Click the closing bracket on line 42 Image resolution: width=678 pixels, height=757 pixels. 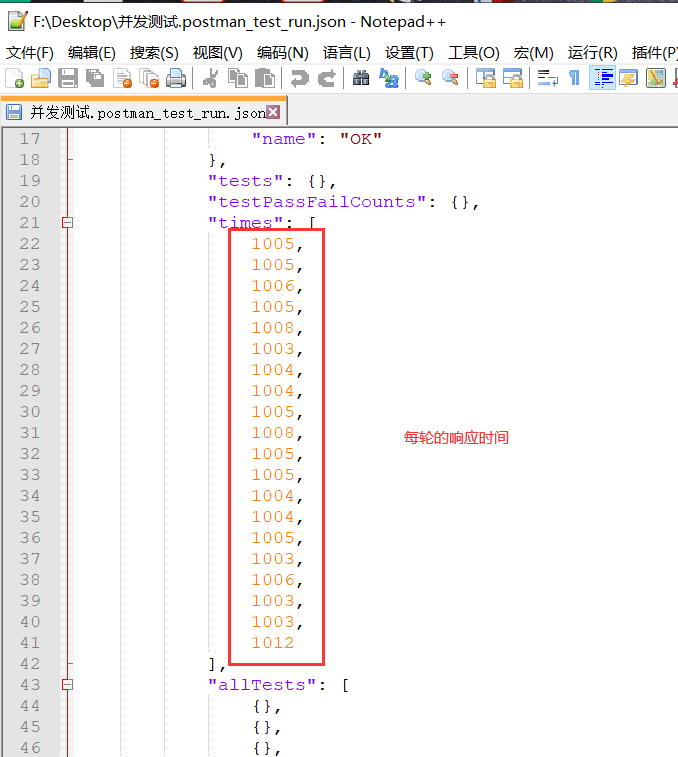(x=212, y=664)
